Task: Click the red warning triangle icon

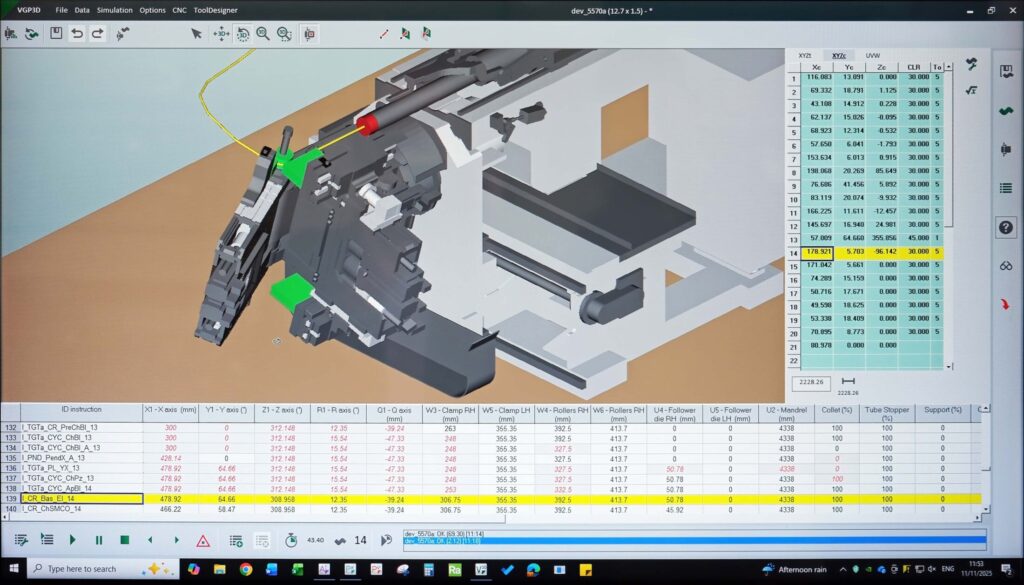Action: click(x=203, y=540)
